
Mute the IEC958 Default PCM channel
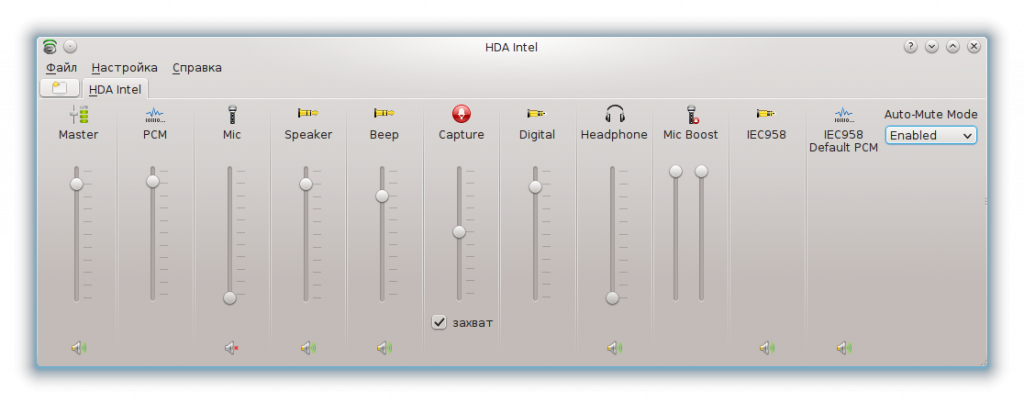pos(844,348)
